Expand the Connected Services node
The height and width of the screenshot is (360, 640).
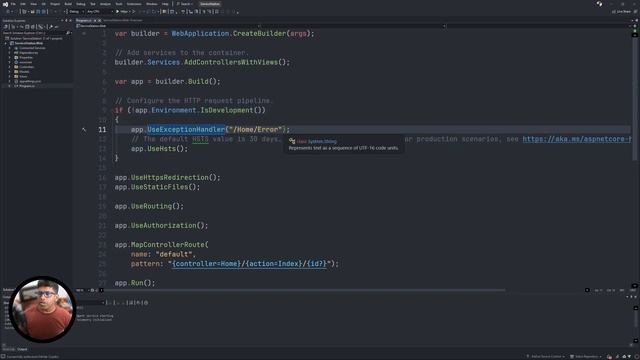point(10,48)
